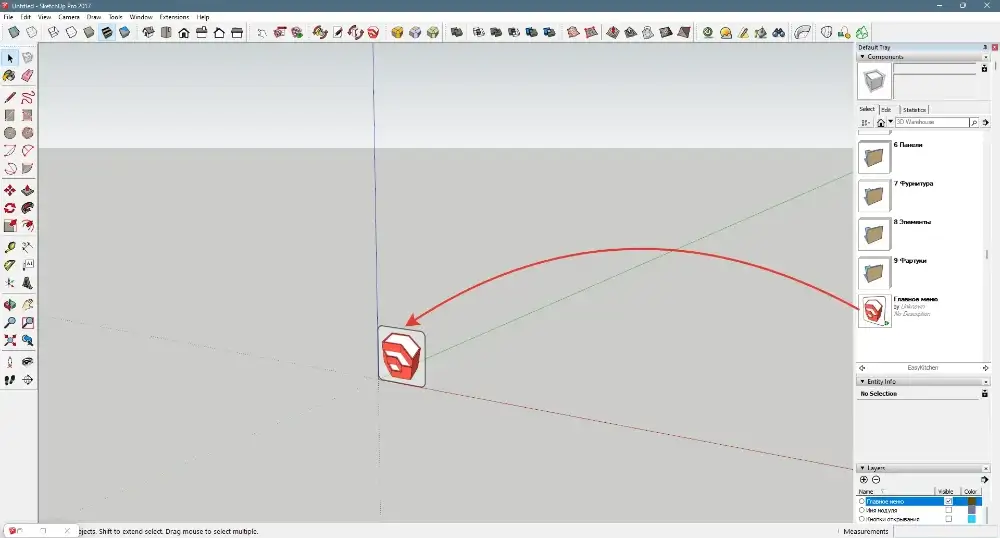Select the Freehand drawing tool
Image resolution: width=1000 pixels, height=538 pixels.
click(x=27, y=98)
